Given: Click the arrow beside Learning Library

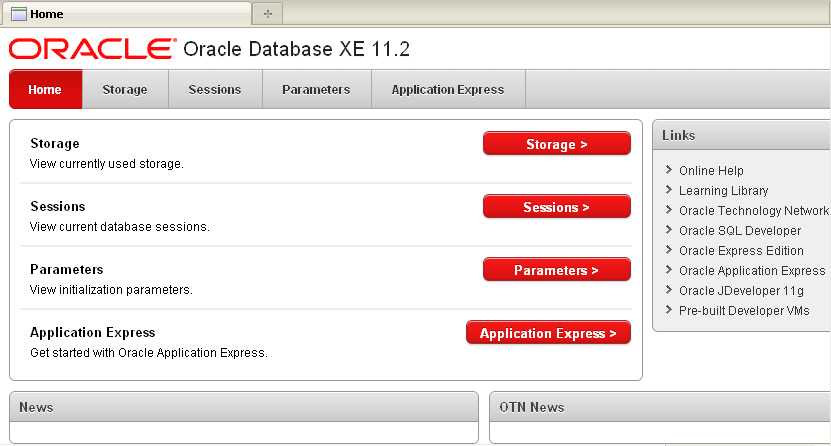Looking at the screenshot, I should click(668, 190).
